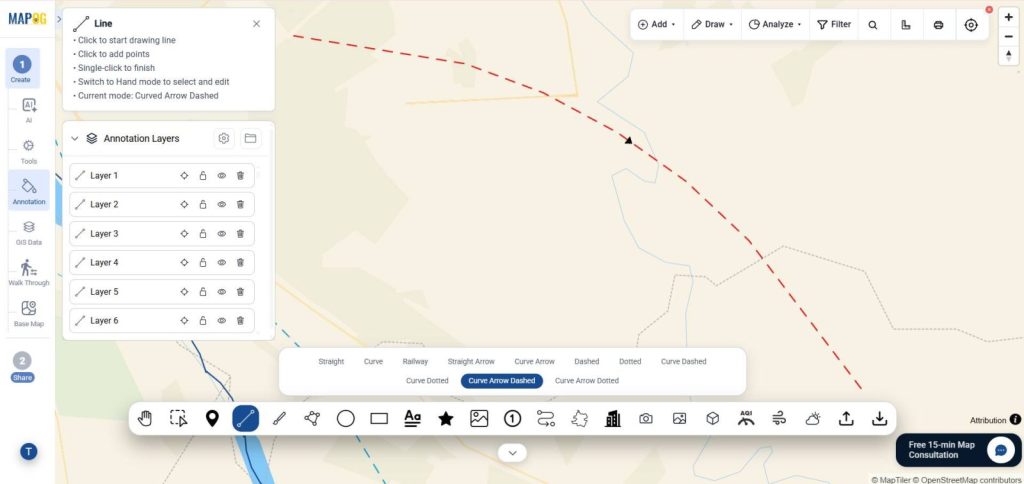The height and width of the screenshot is (484, 1024).
Task: Open the user avatar T
Action: click(29, 451)
